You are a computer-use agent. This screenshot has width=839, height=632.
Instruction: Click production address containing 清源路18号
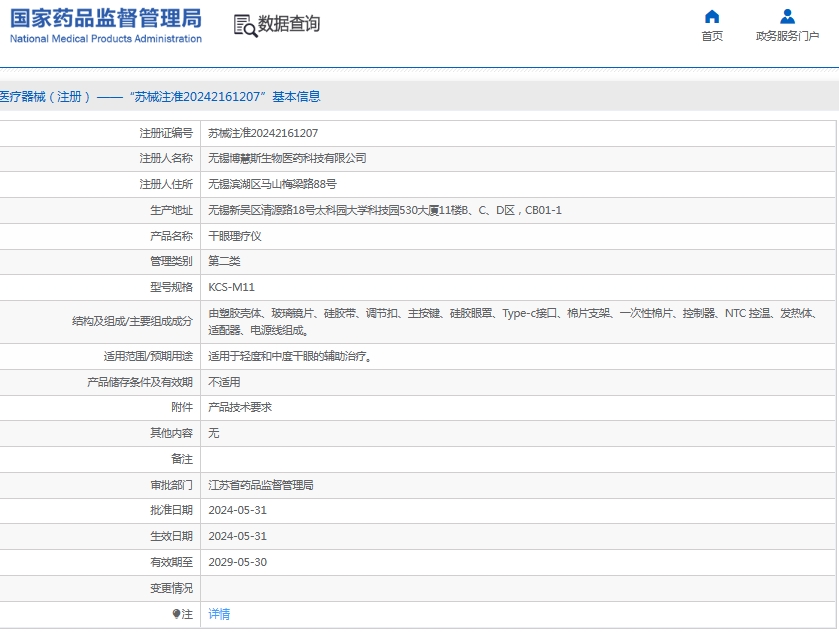385,210
